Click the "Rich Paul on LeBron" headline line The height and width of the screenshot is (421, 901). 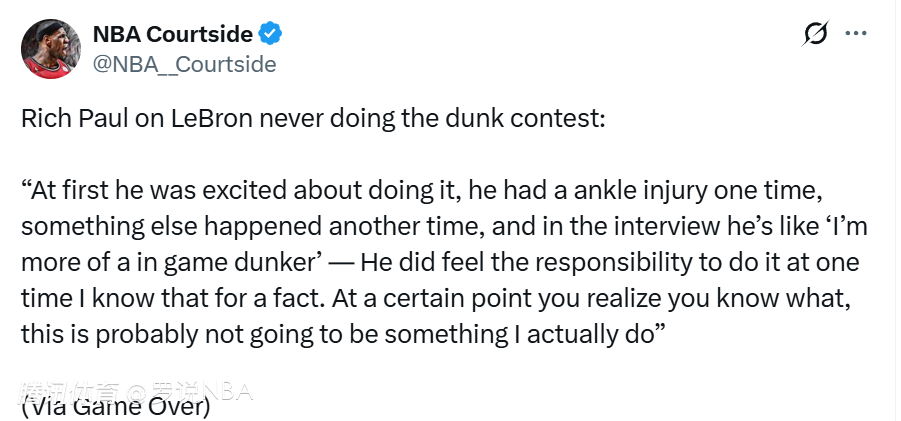pyautogui.click(x=313, y=118)
